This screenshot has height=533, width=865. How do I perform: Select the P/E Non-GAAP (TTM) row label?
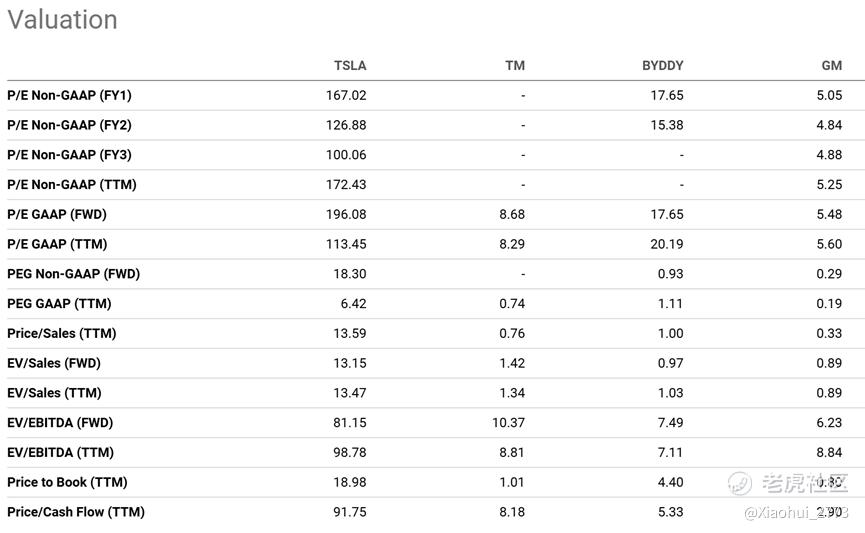[72, 185]
